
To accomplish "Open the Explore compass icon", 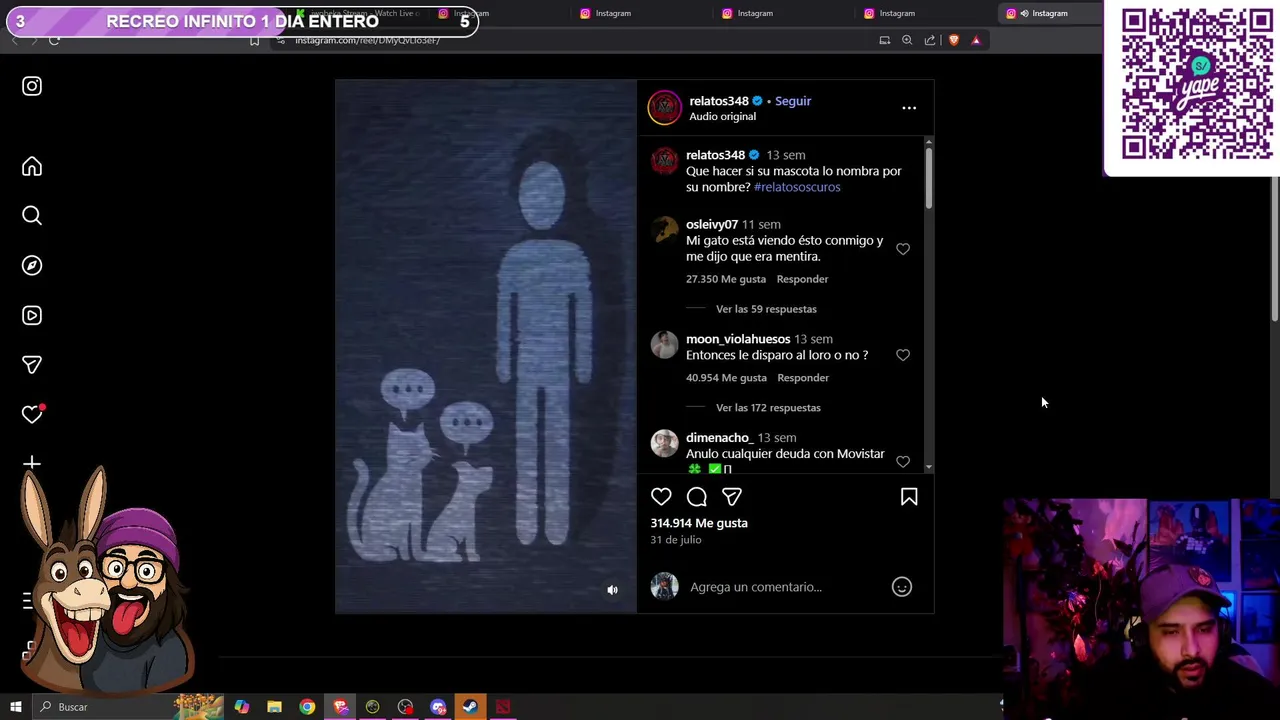I will 32,265.
